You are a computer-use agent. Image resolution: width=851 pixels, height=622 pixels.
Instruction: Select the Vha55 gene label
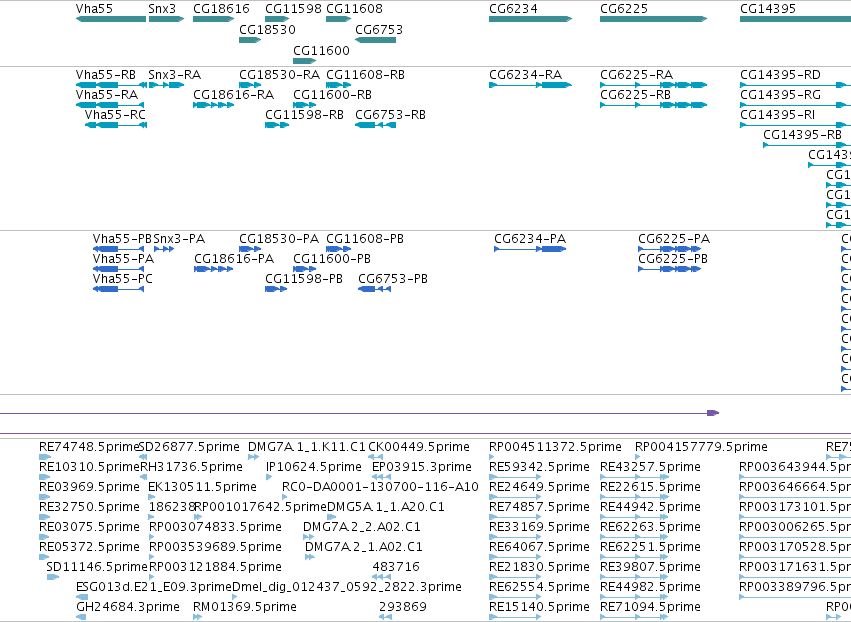(x=94, y=9)
